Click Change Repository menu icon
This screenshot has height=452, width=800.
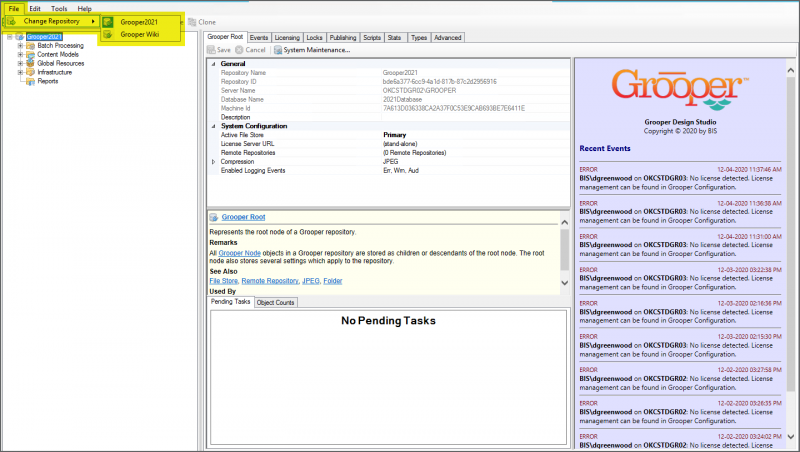pyautogui.click(x=12, y=21)
